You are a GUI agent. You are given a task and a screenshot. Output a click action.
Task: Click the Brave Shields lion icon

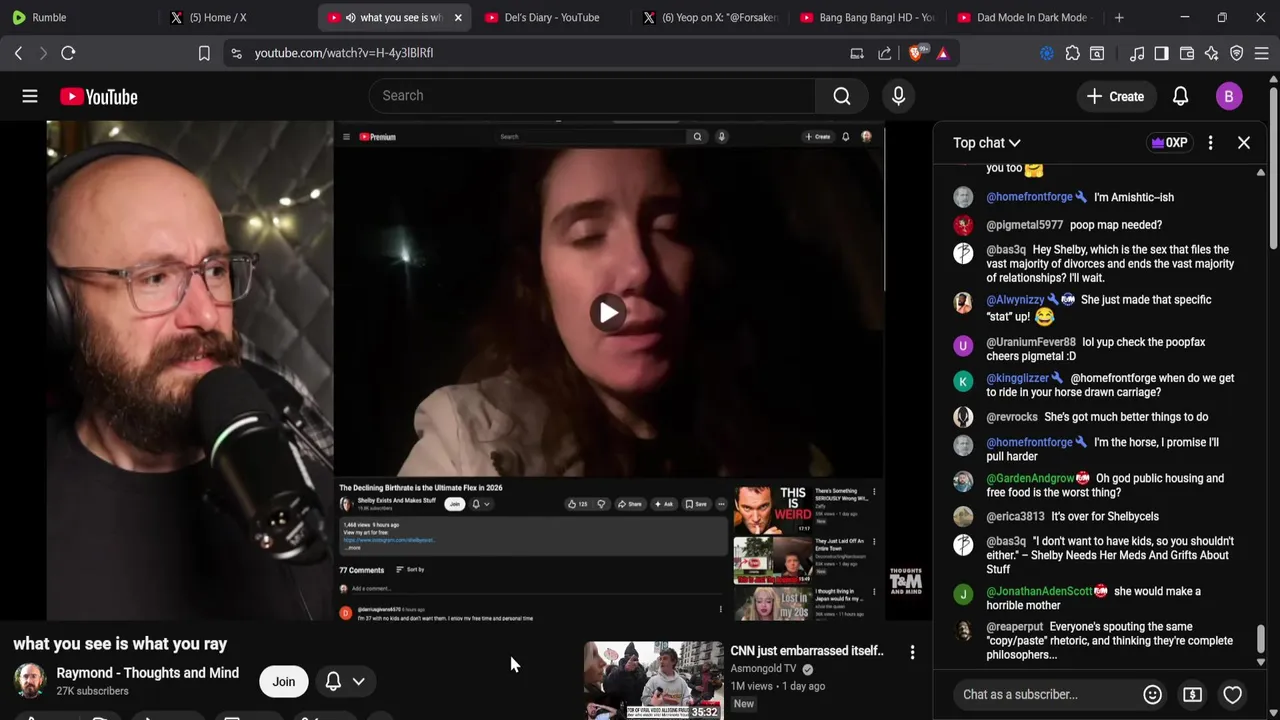tap(915, 53)
